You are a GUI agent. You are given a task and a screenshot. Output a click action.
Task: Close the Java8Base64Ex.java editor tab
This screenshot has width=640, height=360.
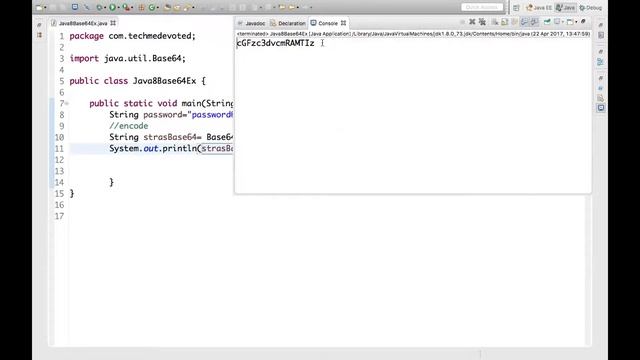click(x=113, y=23)
